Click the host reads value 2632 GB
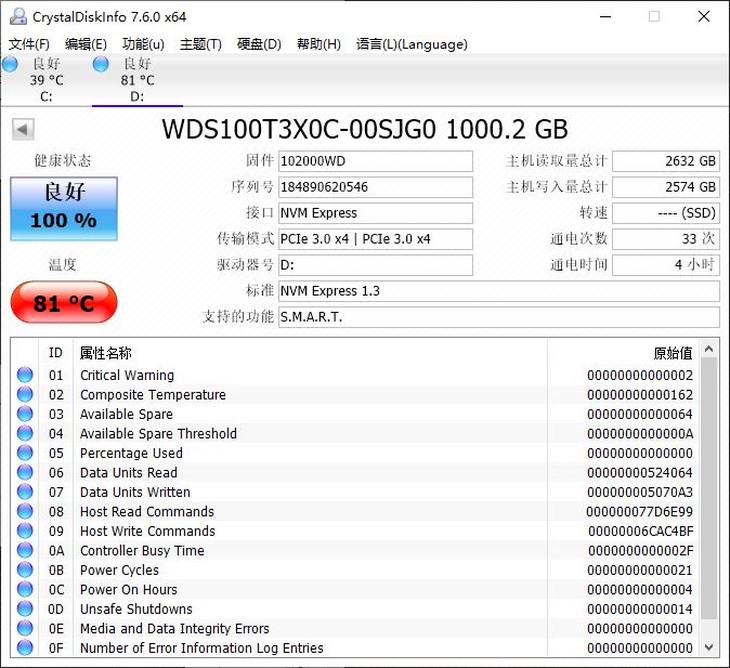This screenshot has width=730, height=668. coord(666,161)
